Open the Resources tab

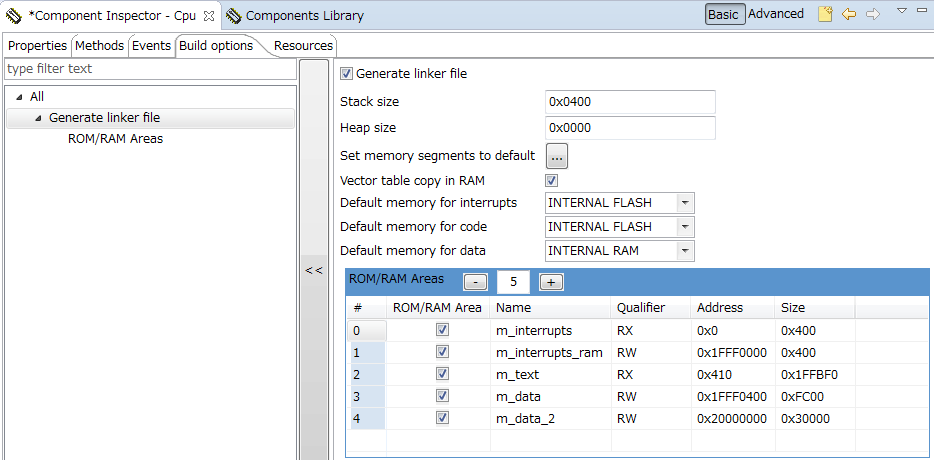(303, 46)
